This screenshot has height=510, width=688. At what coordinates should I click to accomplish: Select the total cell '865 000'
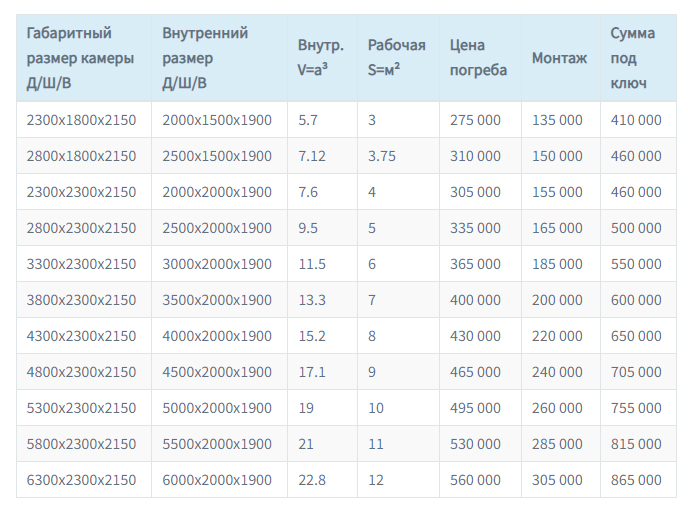coord(638,480)
